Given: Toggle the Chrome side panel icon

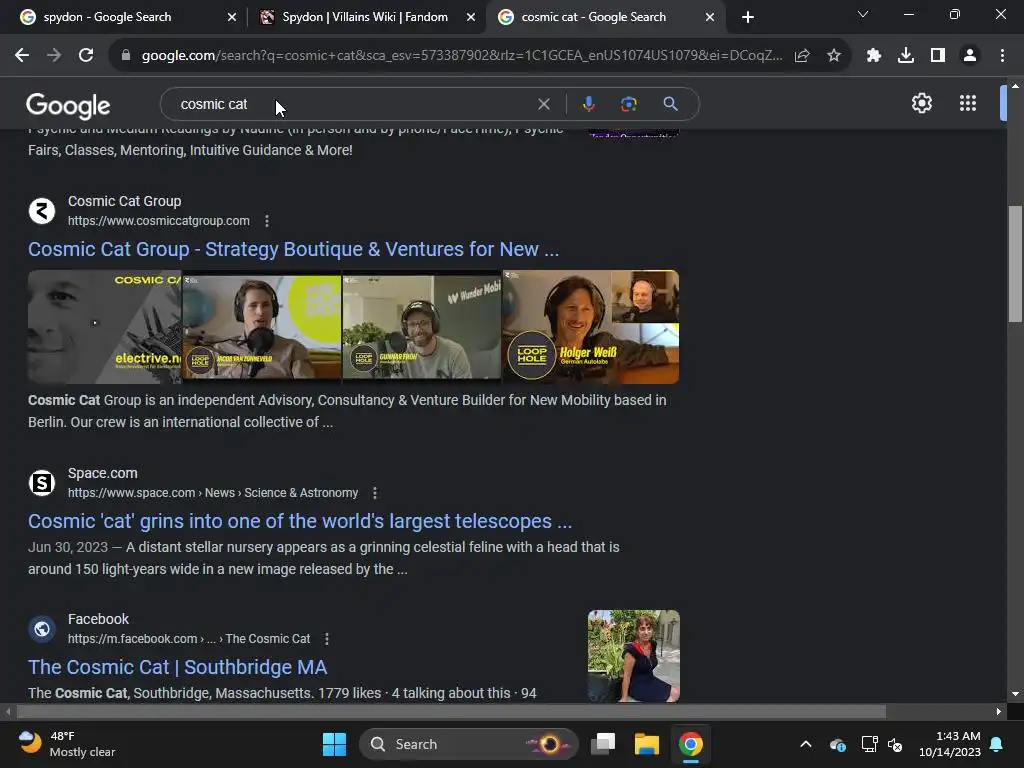Looking at the screenshot, I should [x=938, y=56].
